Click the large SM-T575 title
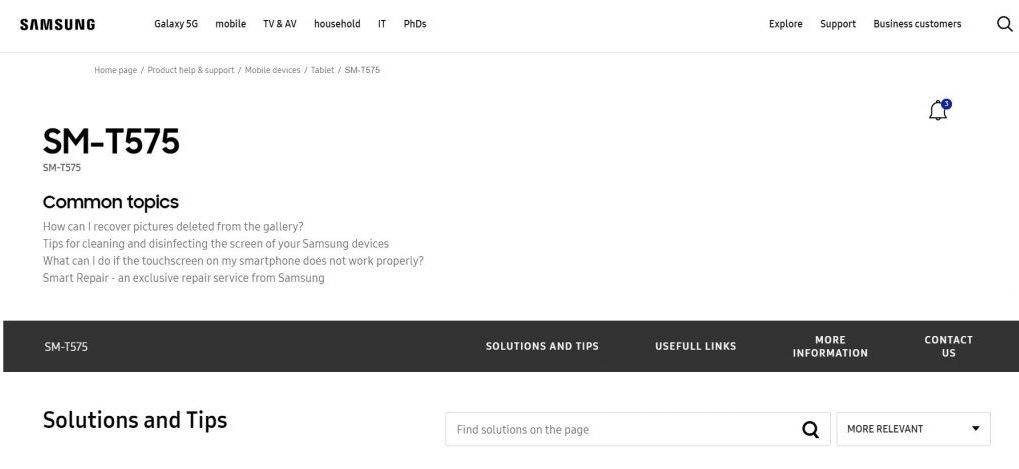The width and height of the screenshot is (1019, 469). click(111, 141)
